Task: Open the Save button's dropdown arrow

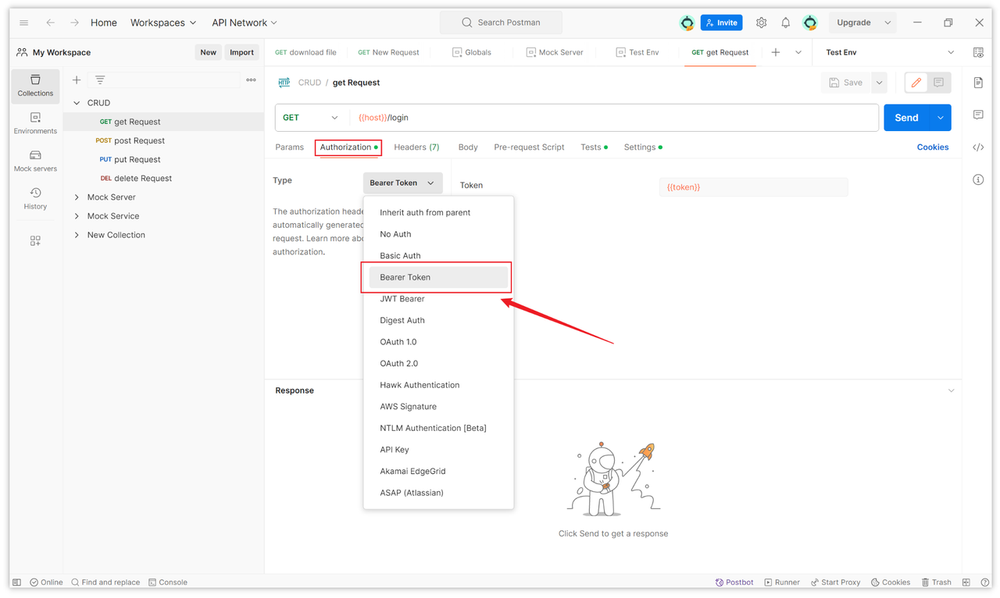Action: [x=878, y=82]
